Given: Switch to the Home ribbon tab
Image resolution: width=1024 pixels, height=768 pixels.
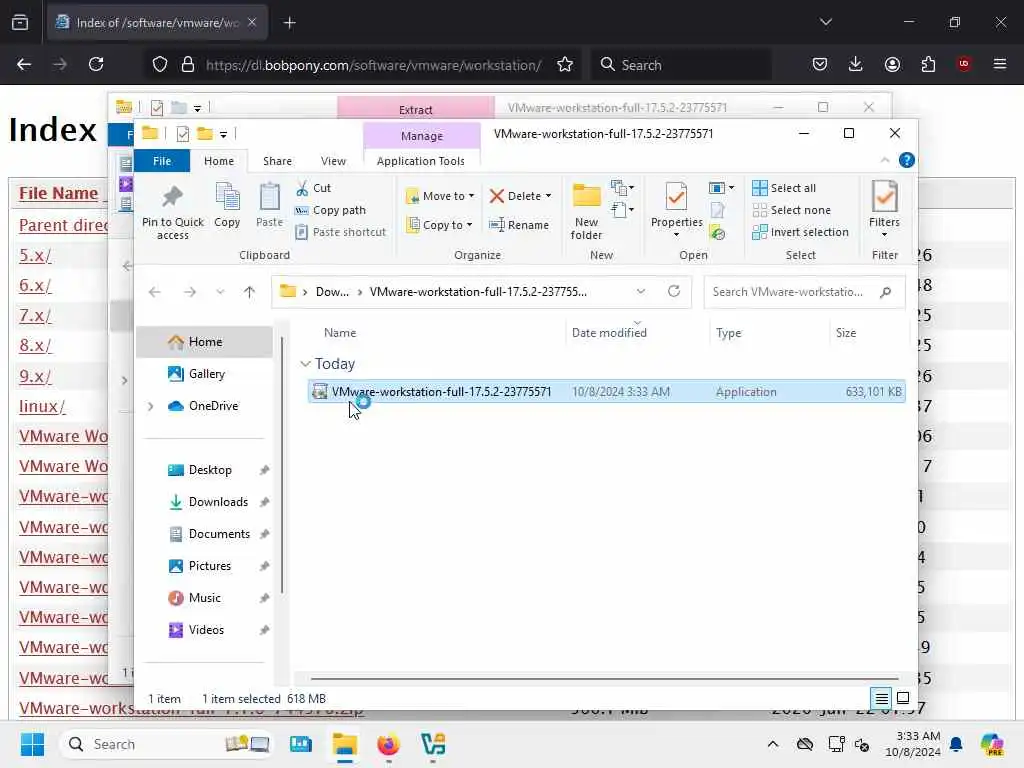Looking at the screenshot, I should pos(219,161).
